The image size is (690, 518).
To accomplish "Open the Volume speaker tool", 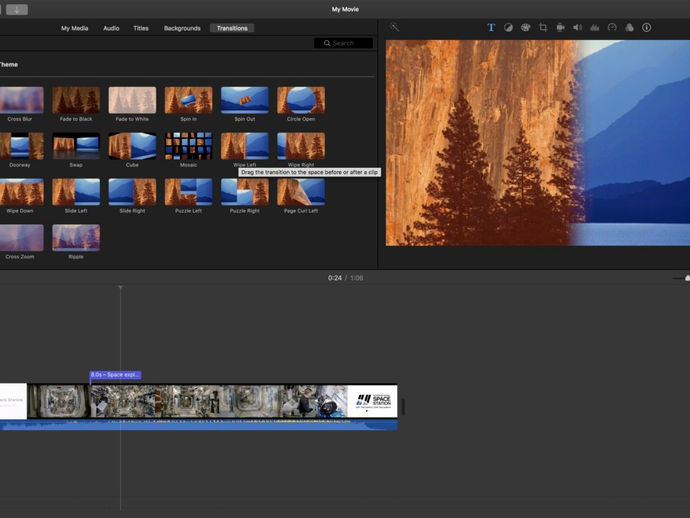I will click(x=577, y=28).
